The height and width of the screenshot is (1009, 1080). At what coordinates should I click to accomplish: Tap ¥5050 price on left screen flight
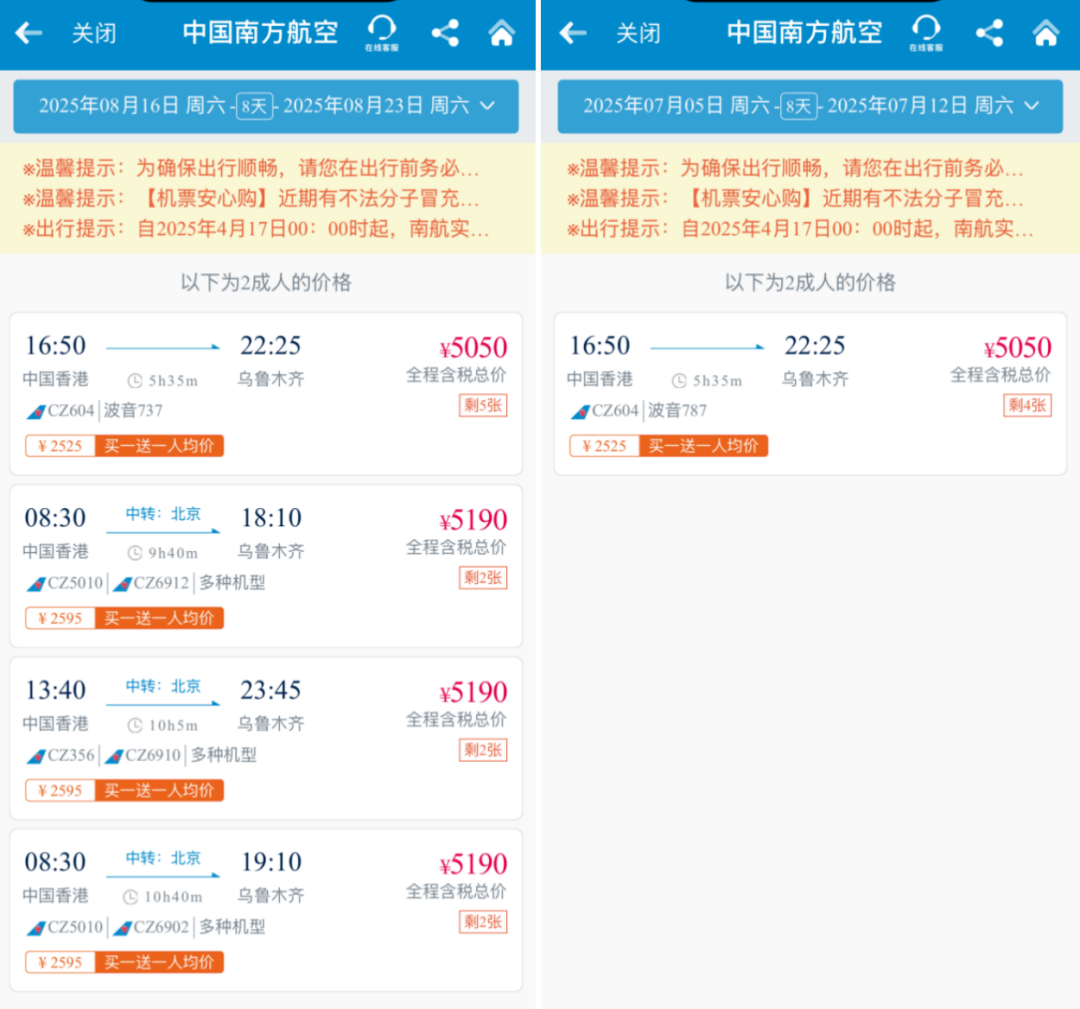tap(473, 348)
